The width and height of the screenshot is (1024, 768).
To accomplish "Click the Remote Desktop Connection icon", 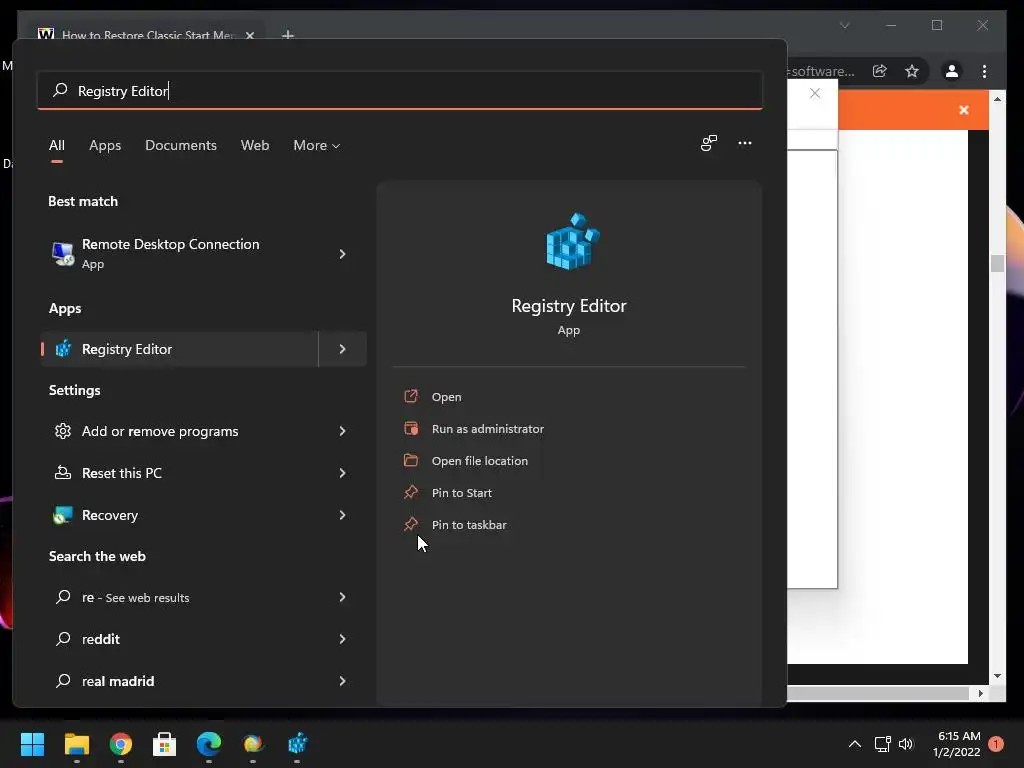I will click(x=63, y=253).
